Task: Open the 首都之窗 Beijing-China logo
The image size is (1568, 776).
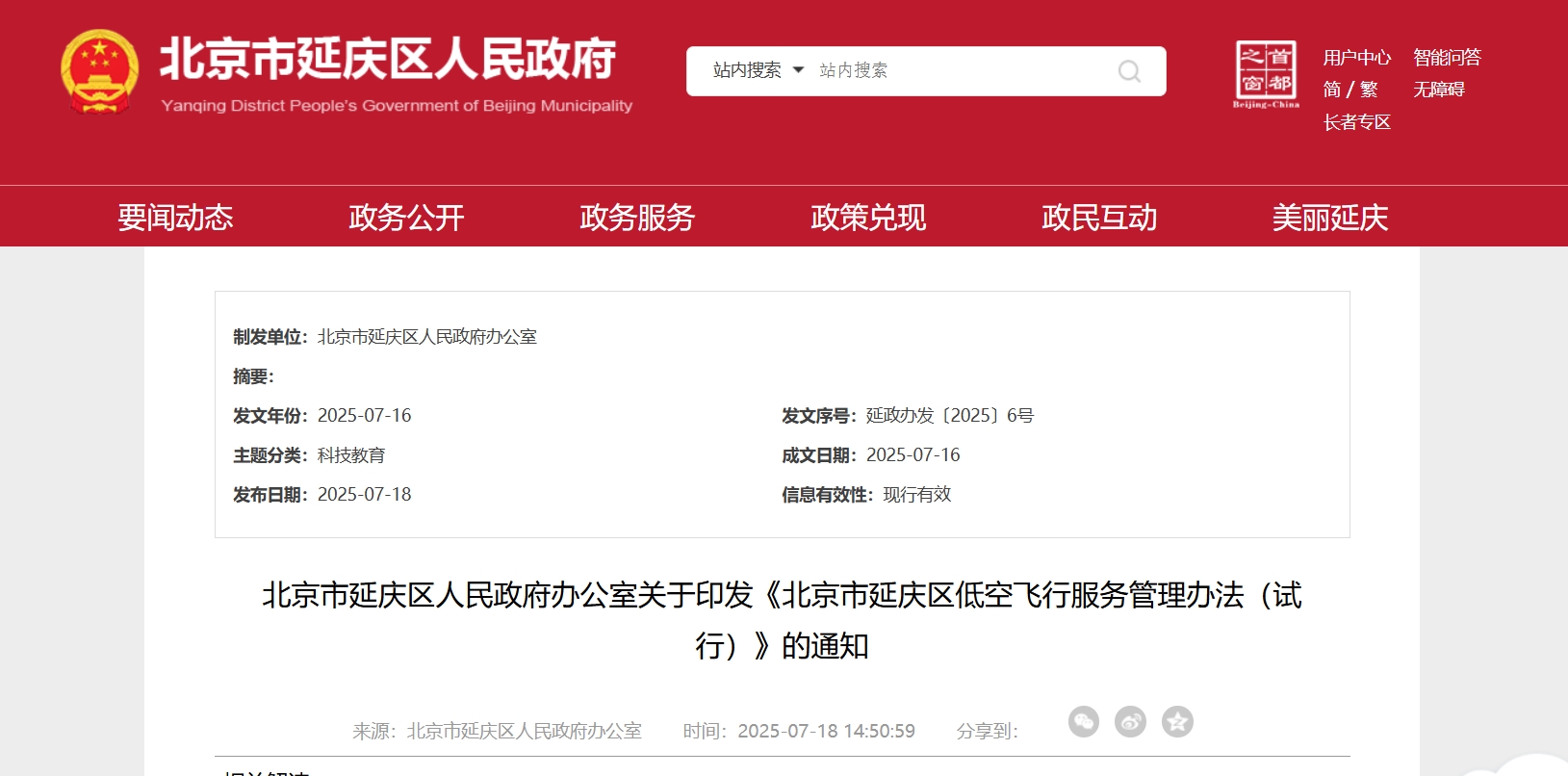Action: coord(1266,74)
